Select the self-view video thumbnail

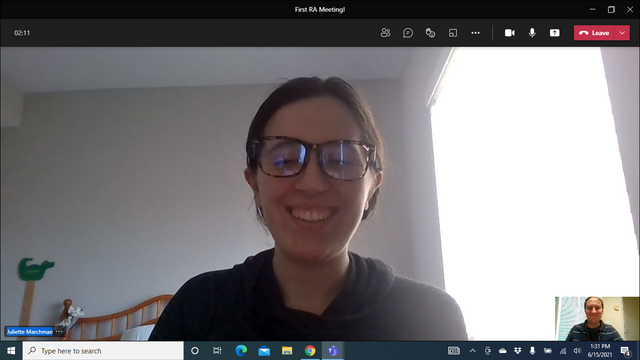(x=597, y=319)
